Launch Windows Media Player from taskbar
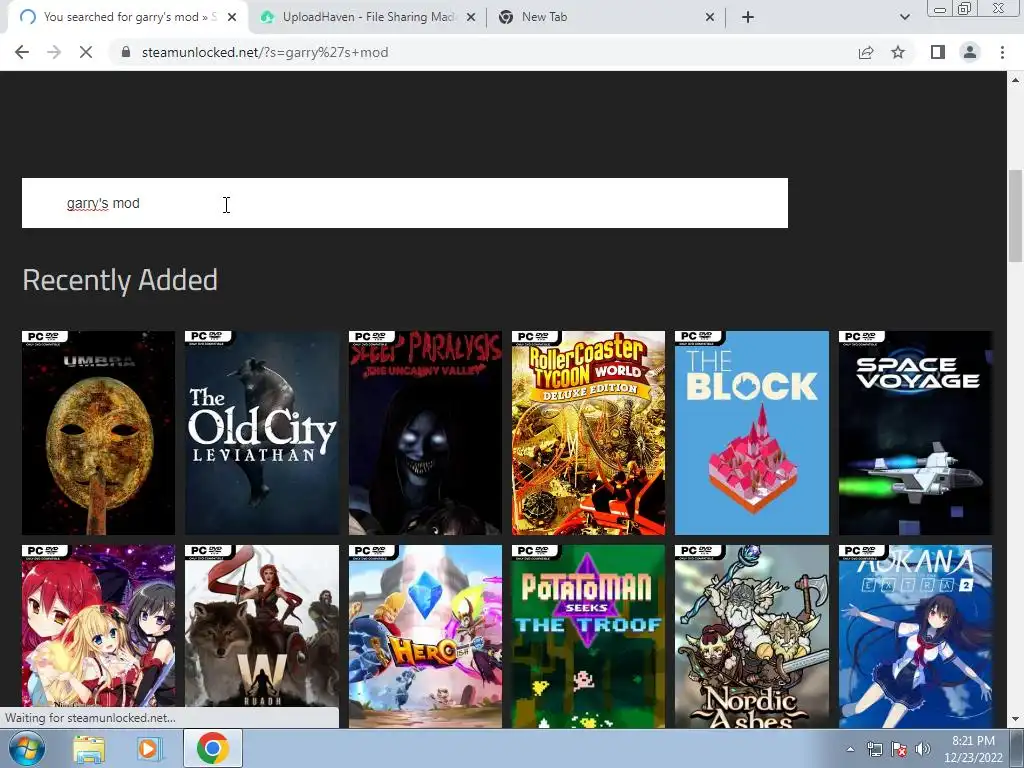The image size is (1024, 768). click(x=150, y=749)
